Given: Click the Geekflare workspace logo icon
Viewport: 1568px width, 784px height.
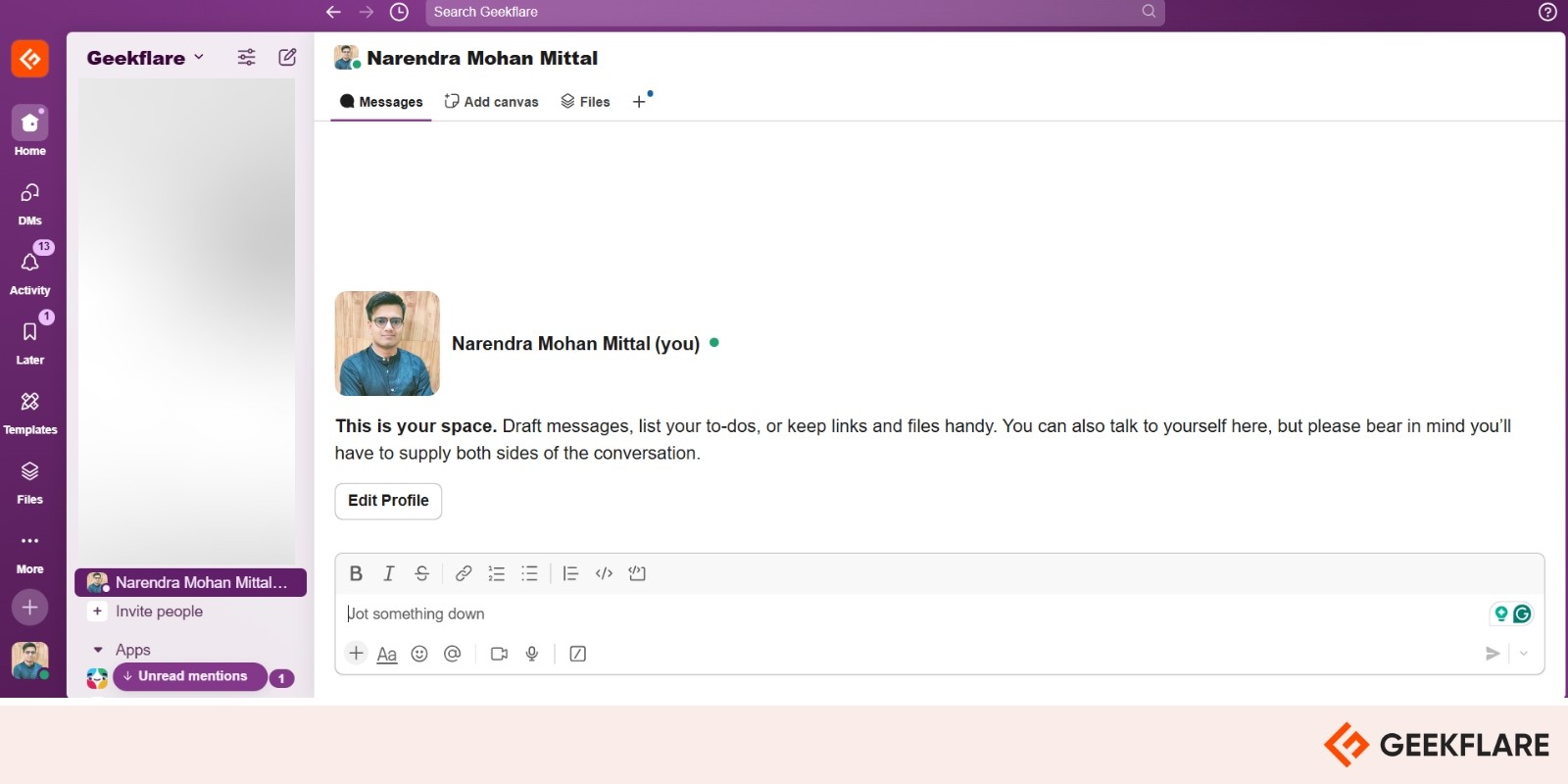Looking at the screenshot, I should point(30,59).
